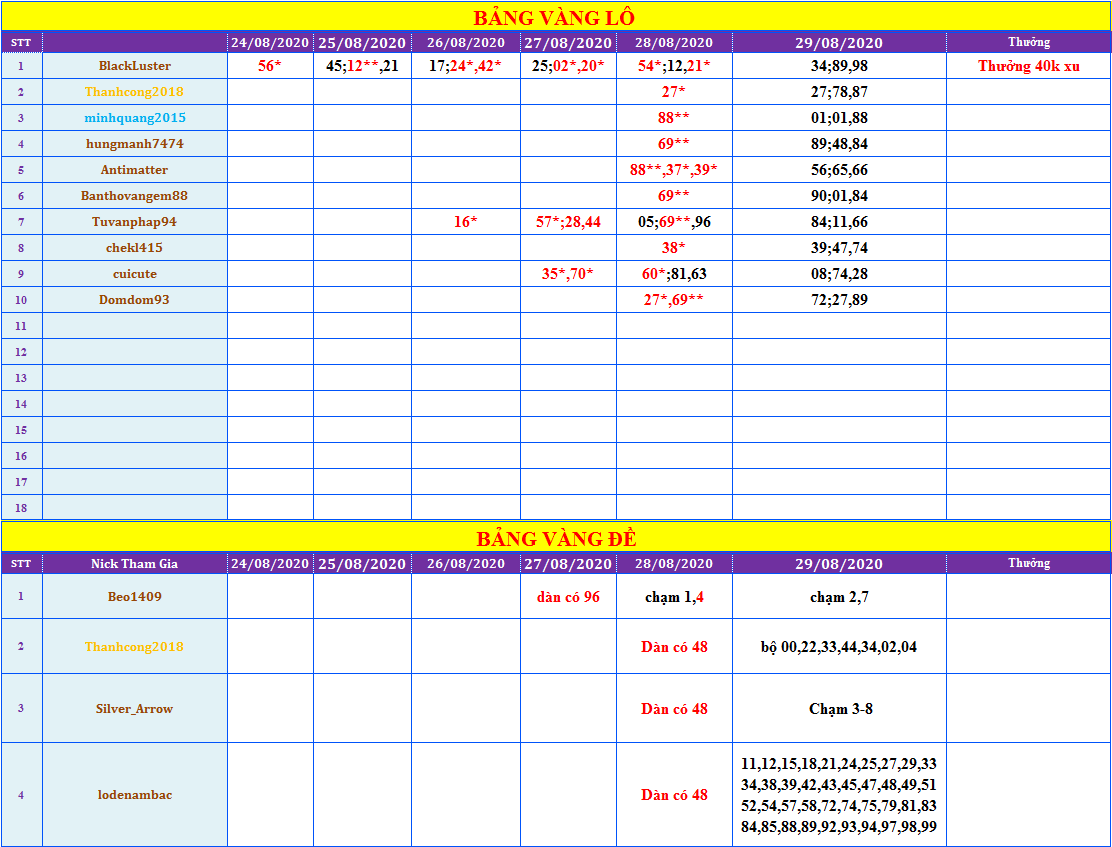Select the chekl415 name cell
This screenshot has width=1112, height=847.
135,248
